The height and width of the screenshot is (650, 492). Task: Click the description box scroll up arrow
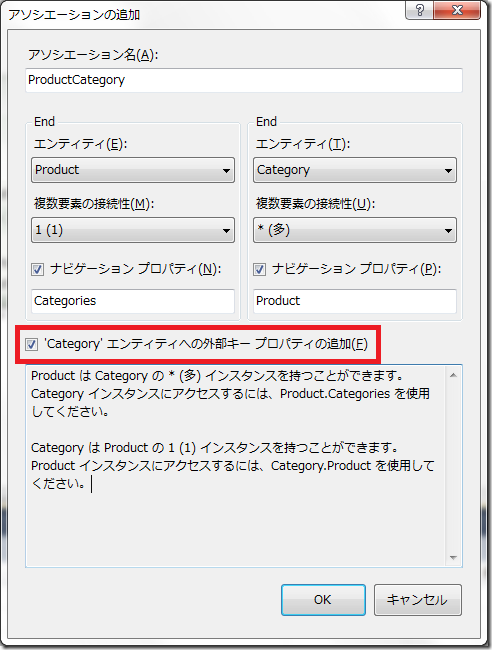point(453,375)
